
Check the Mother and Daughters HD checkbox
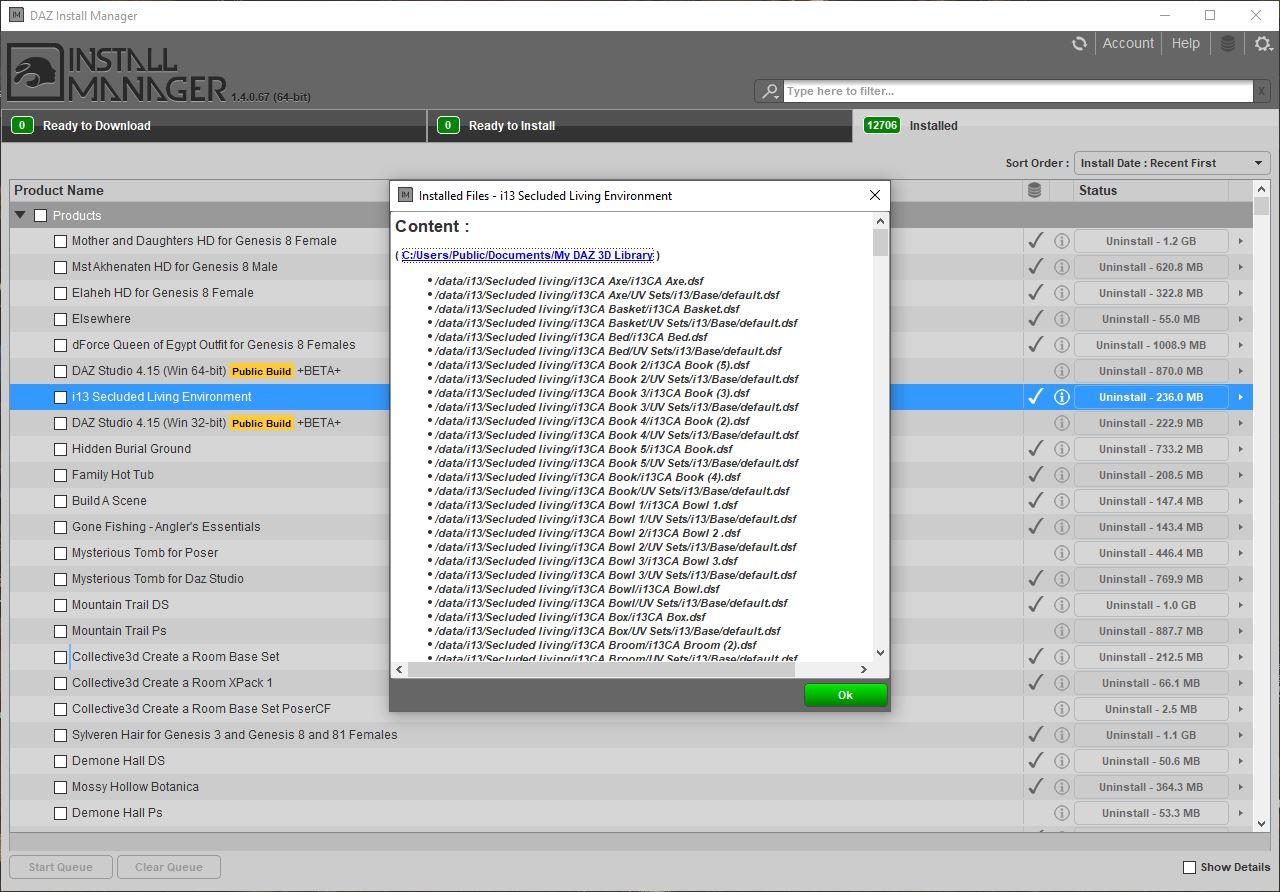(60, 241)
